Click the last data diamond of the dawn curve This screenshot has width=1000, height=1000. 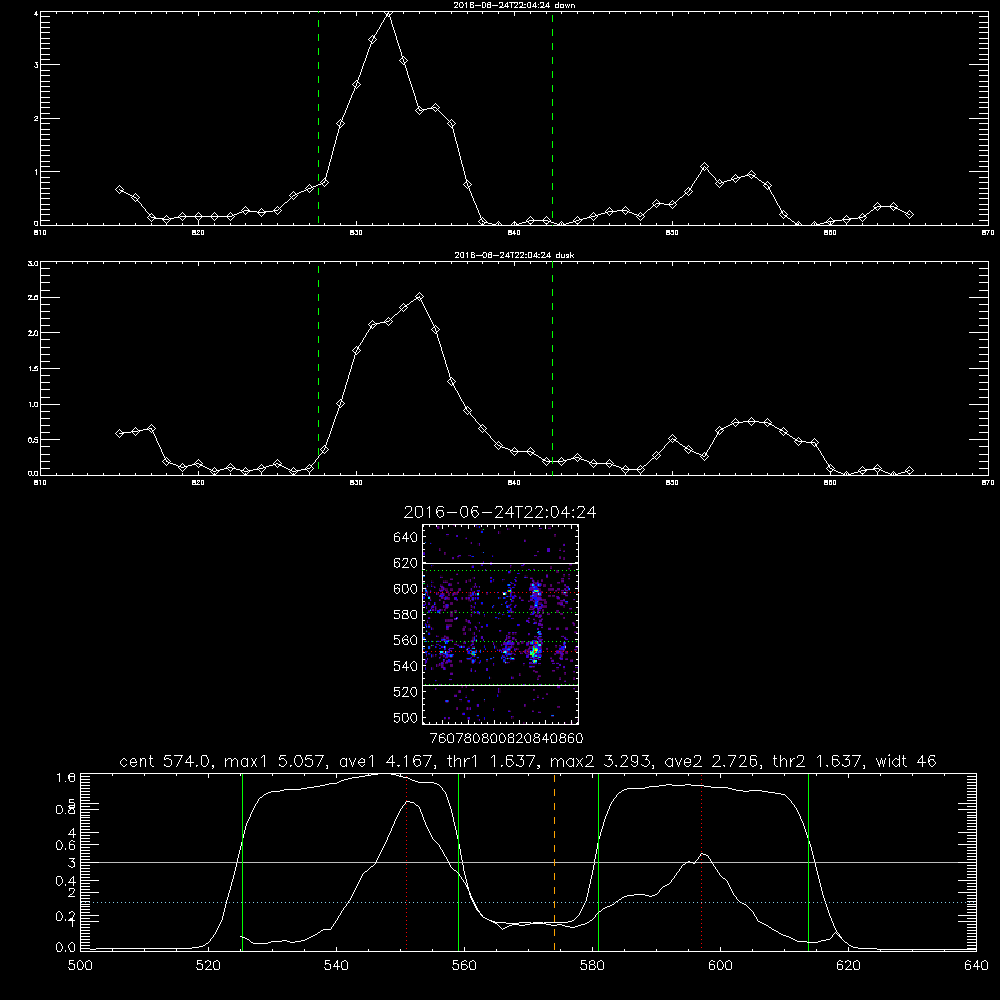pyautogui.click(x=909, y=214)
